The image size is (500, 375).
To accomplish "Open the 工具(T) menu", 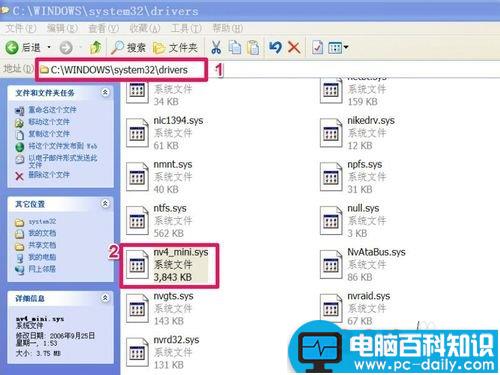I will pos(186,28).
